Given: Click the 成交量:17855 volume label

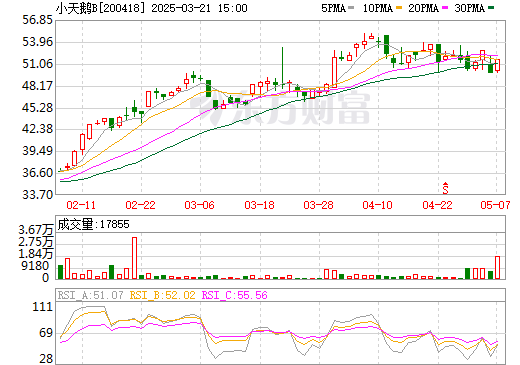Looking at the screenshot, I should click(x=93, y=224).
